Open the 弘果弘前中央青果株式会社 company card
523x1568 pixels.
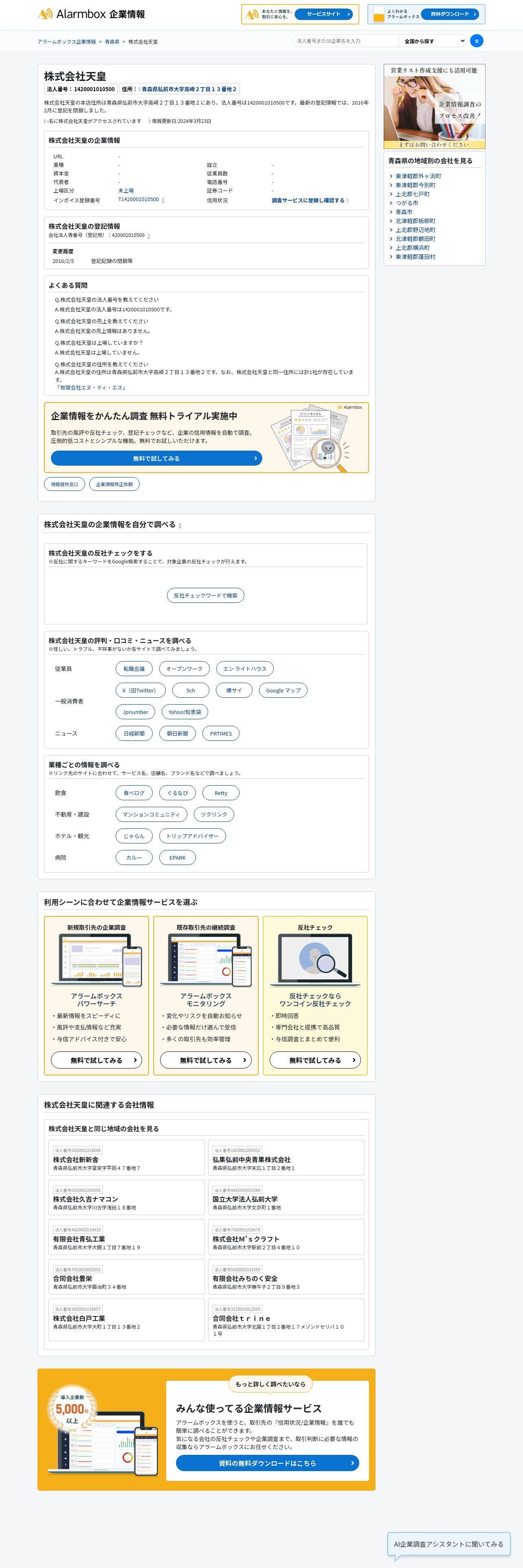coord(286,1158)
